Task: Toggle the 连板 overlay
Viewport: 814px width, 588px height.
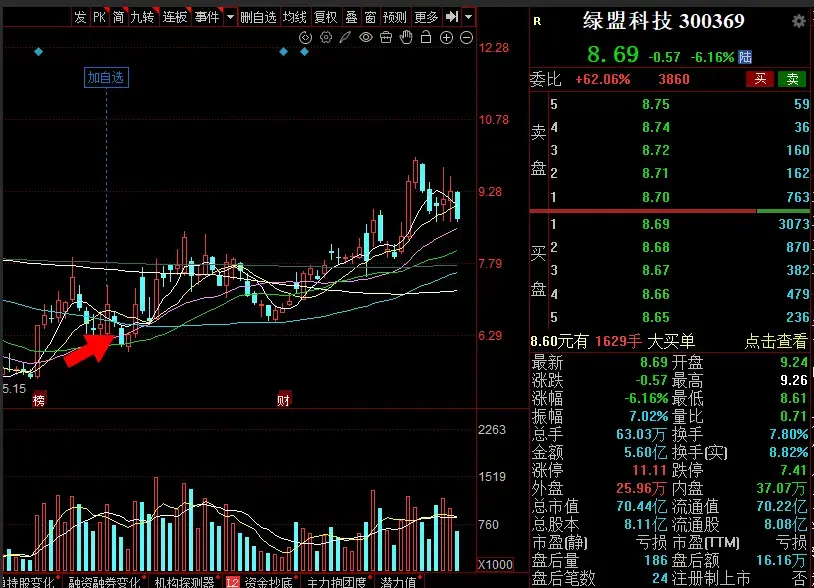Action: click(175, 17)
